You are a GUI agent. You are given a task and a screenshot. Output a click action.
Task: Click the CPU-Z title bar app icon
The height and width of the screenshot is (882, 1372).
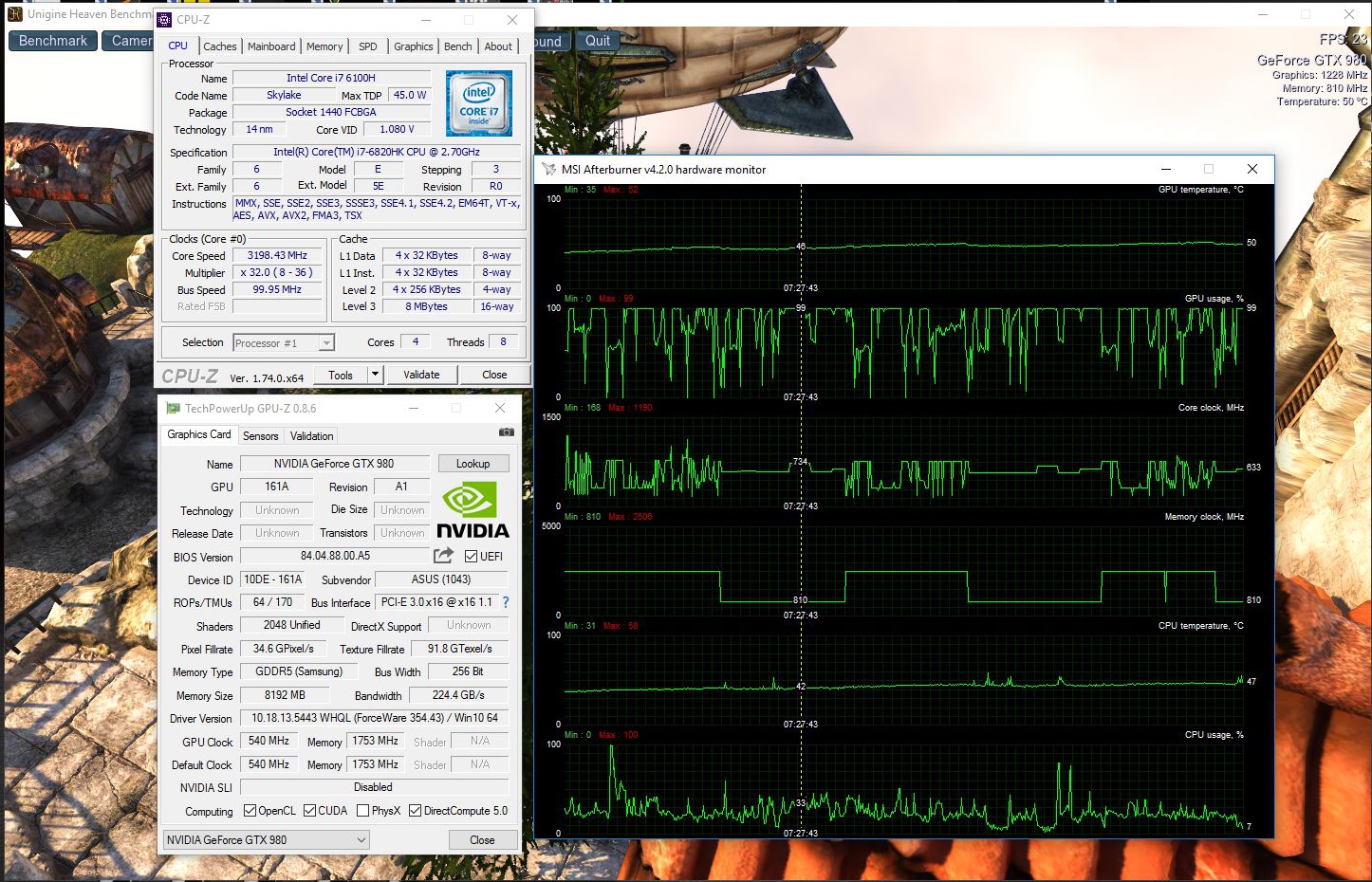point(164,19)
